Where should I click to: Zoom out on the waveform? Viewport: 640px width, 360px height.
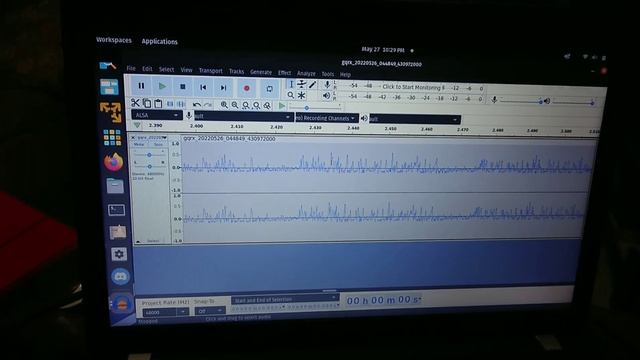click(235, 105)
